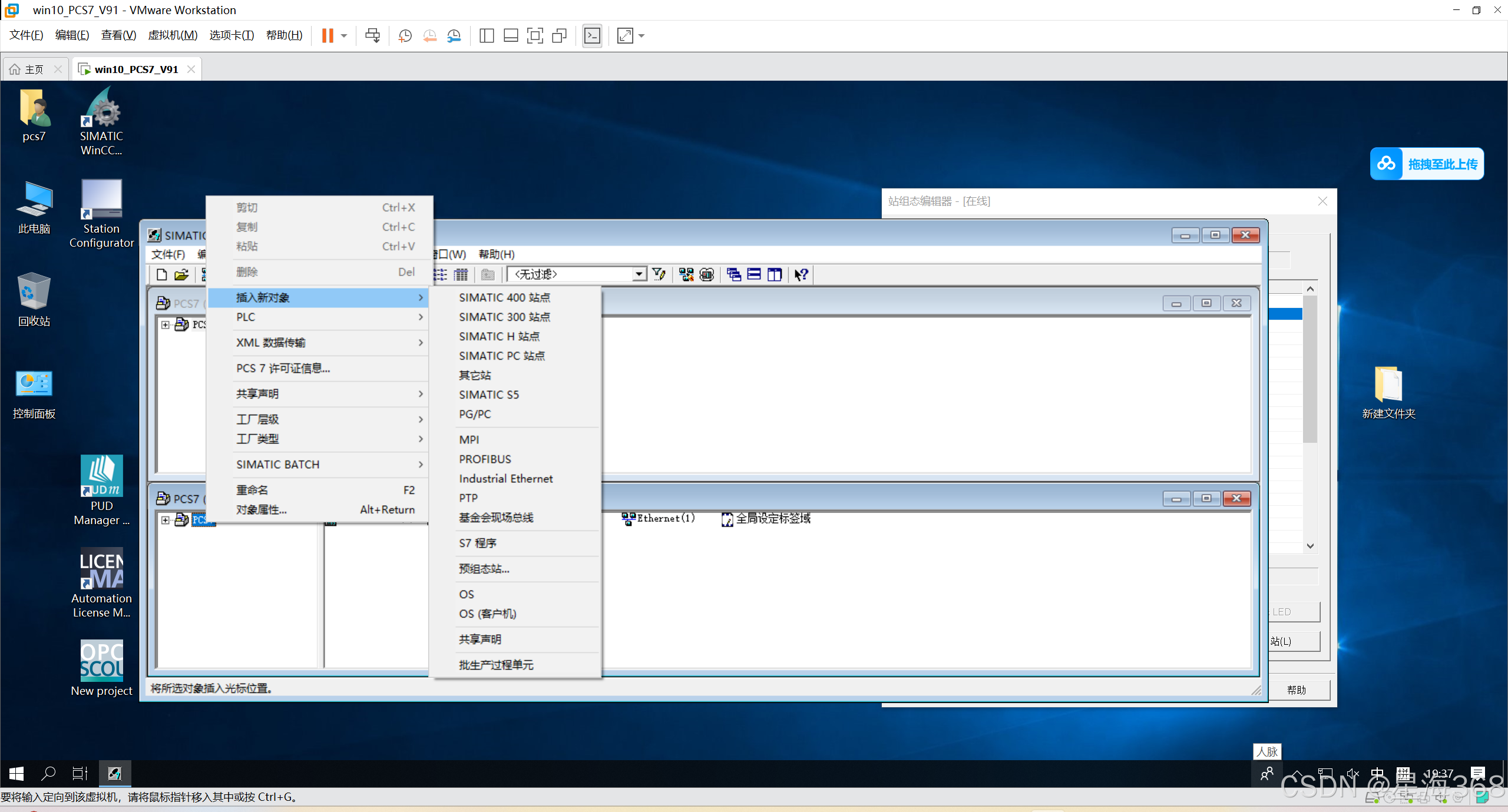Click the 帮助 button in station editor
The width and height of the screenshot is (1508, 812).
(x=1296, y=690)
